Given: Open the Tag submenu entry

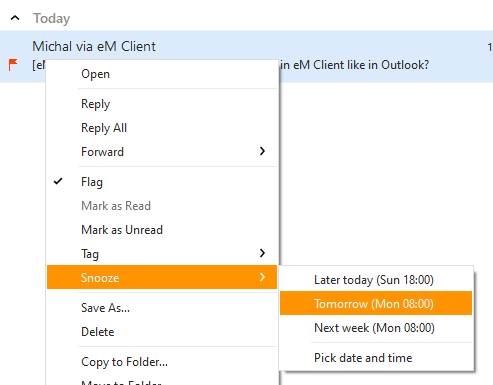Looking at the screenshot, I should 162,254.
